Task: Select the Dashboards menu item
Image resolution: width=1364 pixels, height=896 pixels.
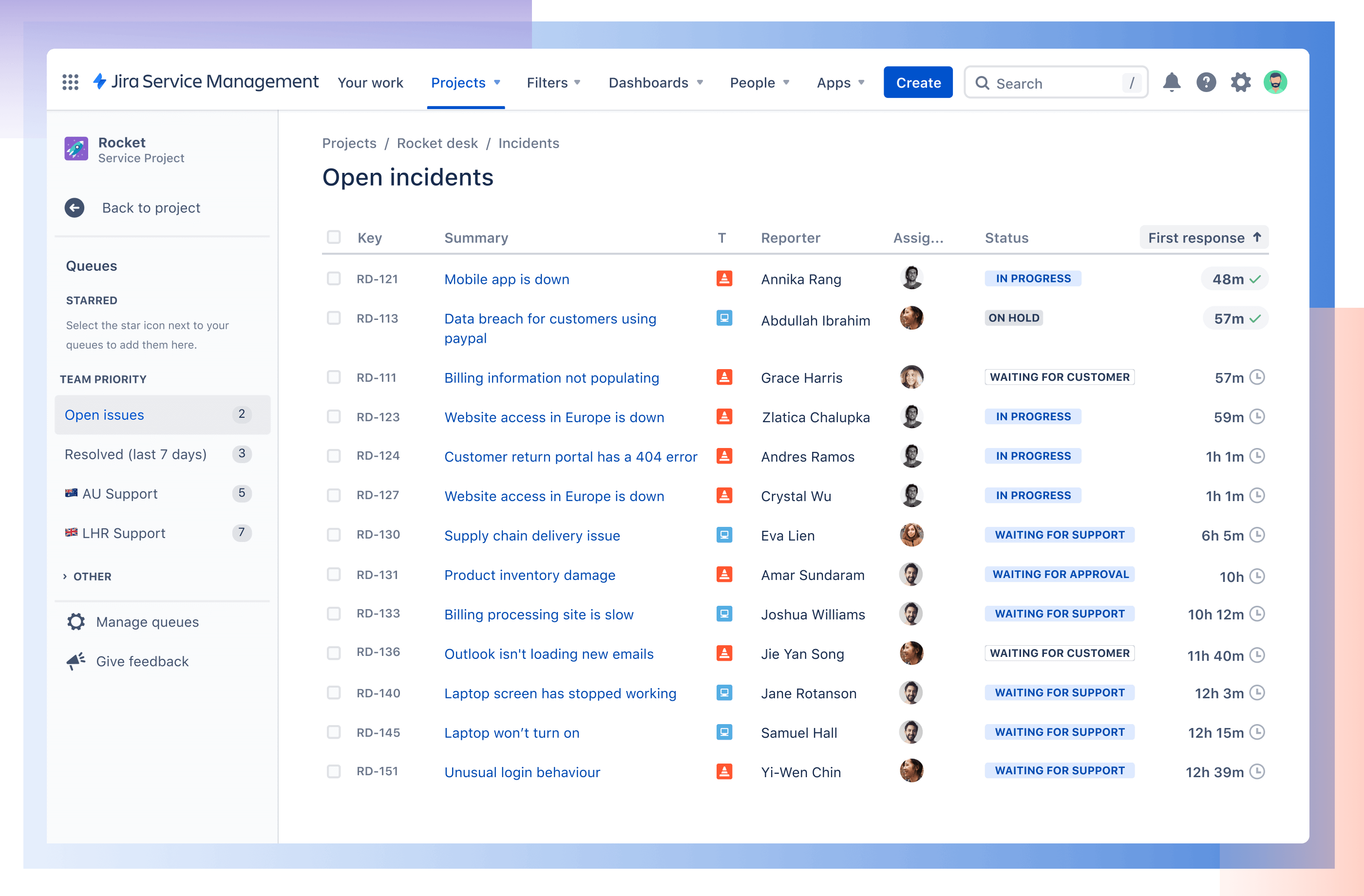Action: (x=655, y=82)
